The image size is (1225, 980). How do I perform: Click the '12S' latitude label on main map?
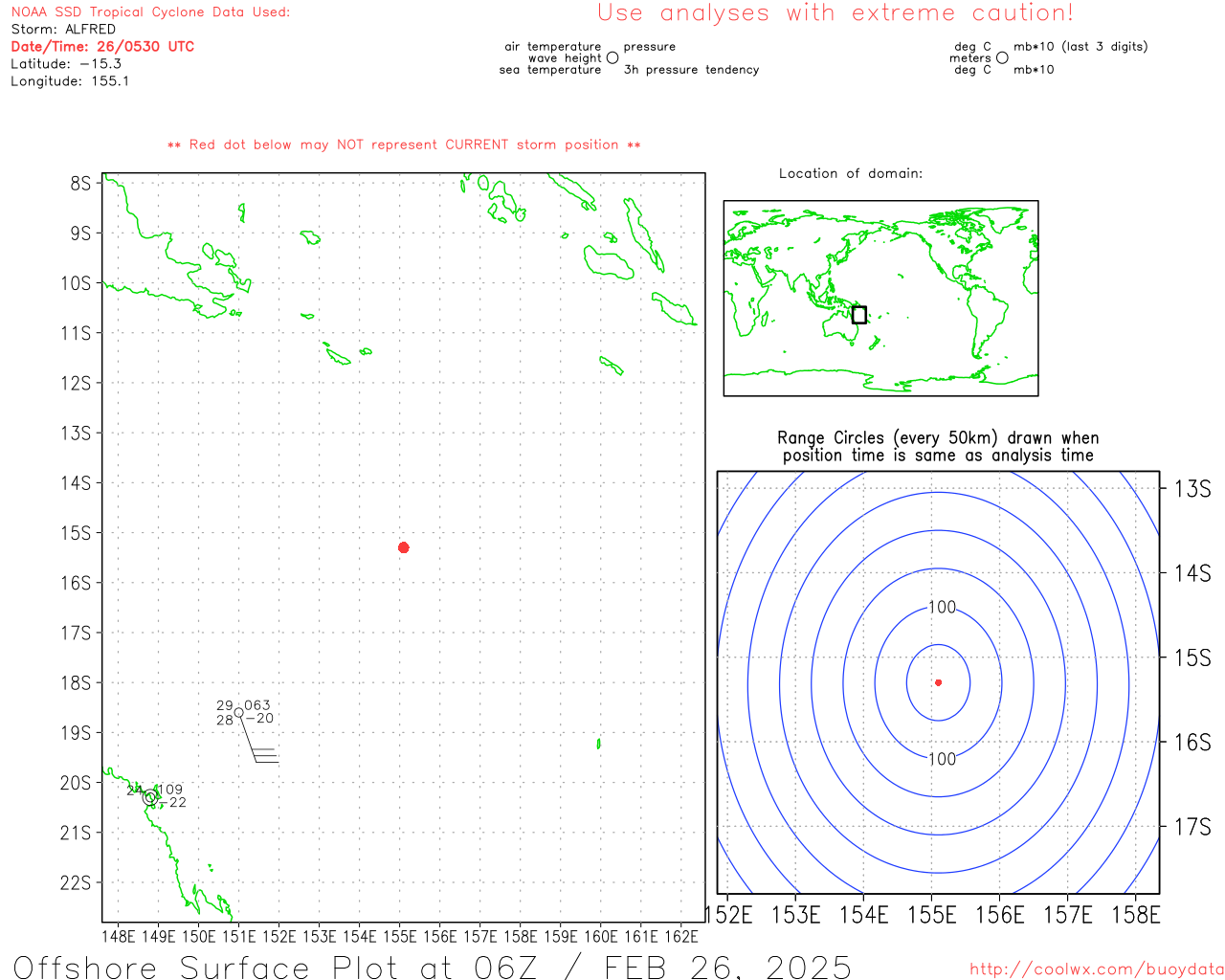[x=77, y=383]
